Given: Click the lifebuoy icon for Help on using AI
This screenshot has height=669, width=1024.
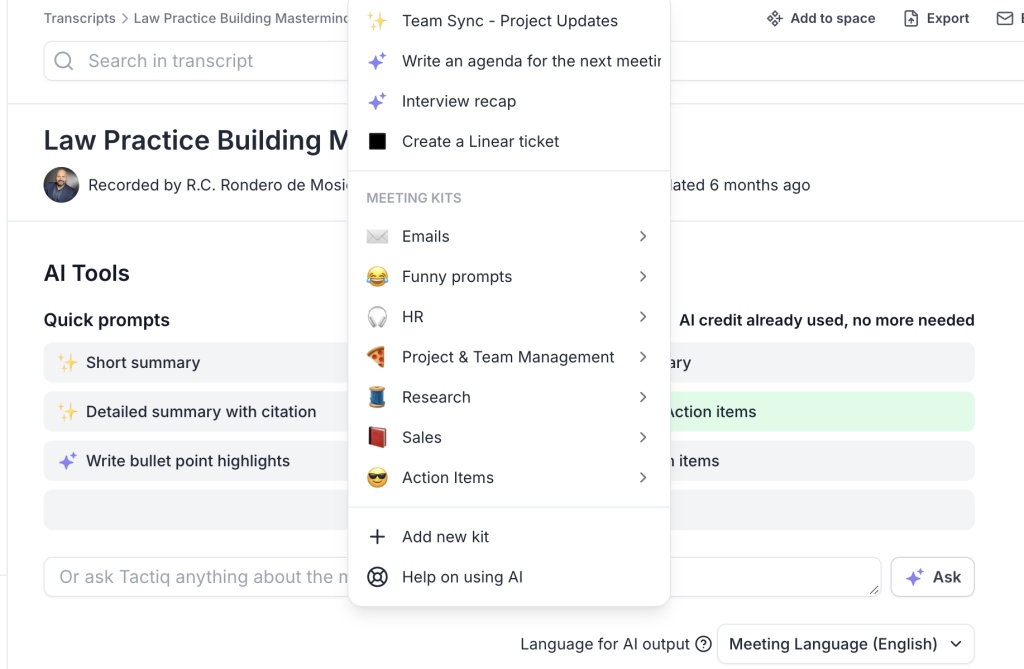Looking at the screenshot, I should (x=377, y=577).
